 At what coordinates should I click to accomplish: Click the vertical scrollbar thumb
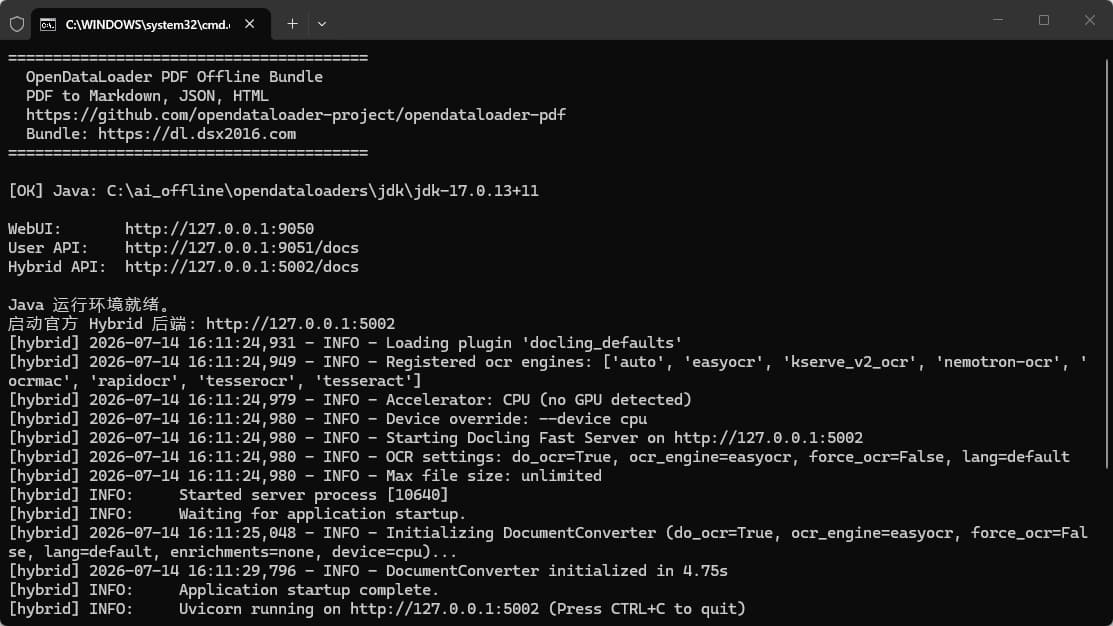pyautogui.click(x=1107, y=264)
